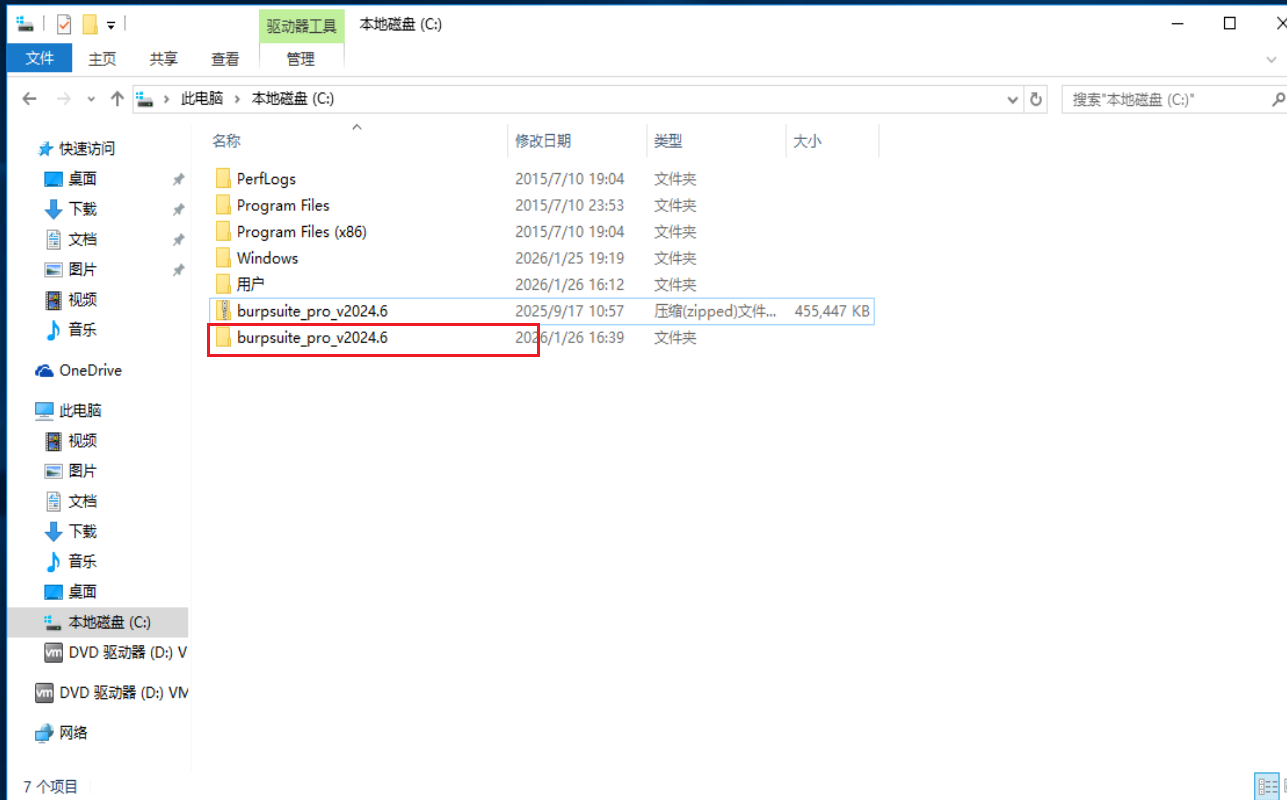Open pinned 桌面 under quick access
1287x800 pixels.
[83, 179]
